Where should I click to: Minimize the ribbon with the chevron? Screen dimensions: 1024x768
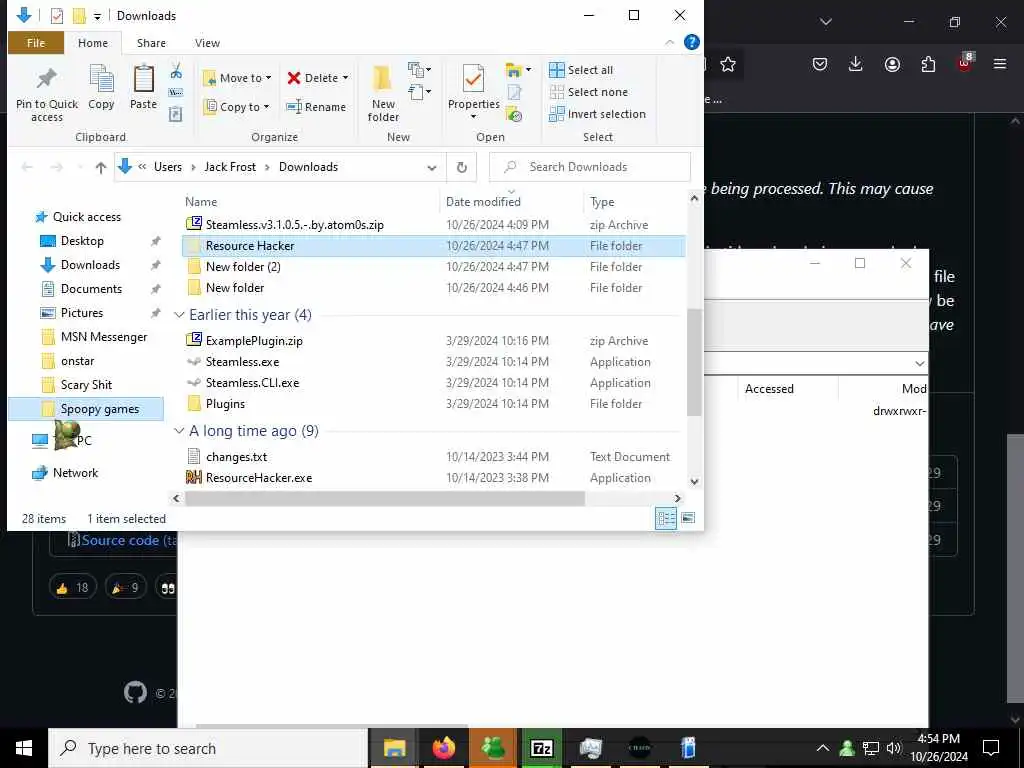click(669, 42)
